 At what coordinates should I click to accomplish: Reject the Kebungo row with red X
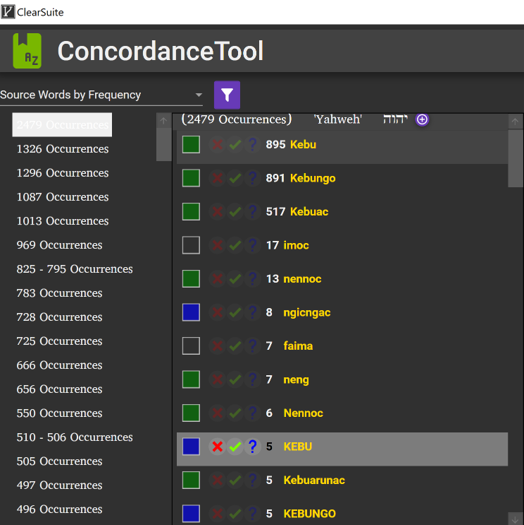(217, 178)
